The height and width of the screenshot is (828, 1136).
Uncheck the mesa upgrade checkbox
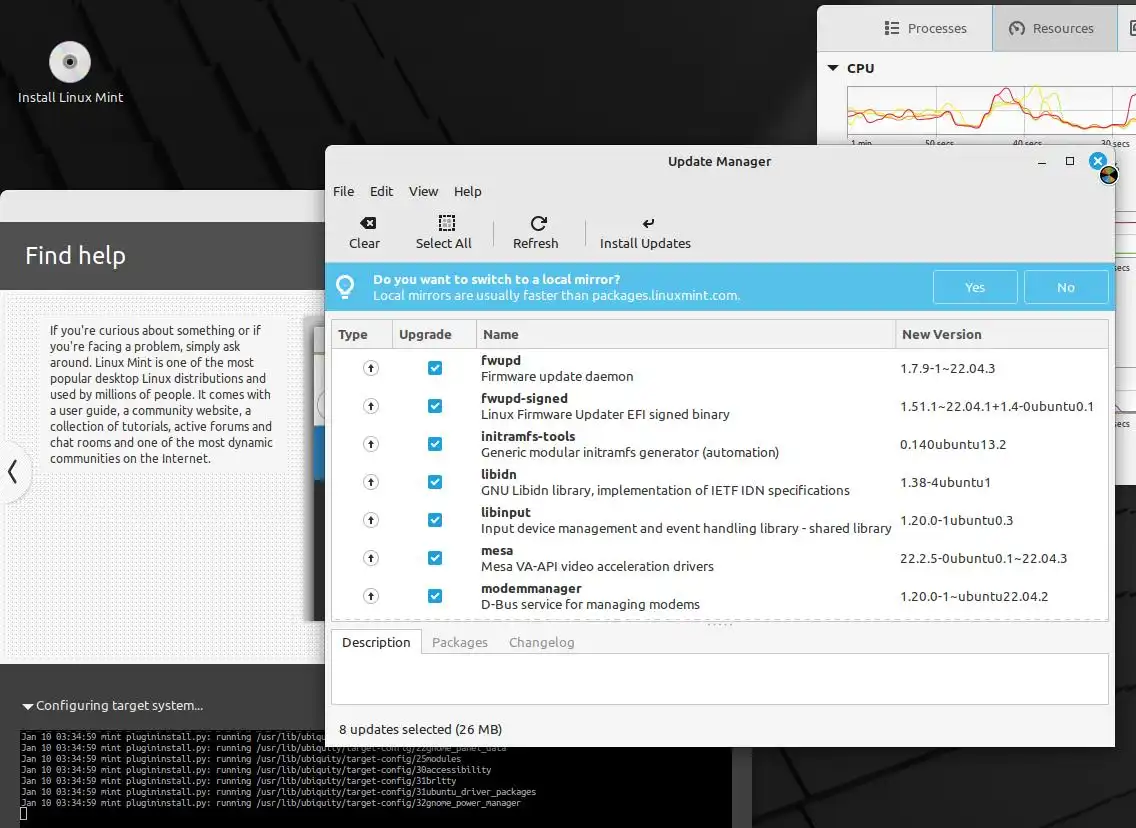[435, 558]
